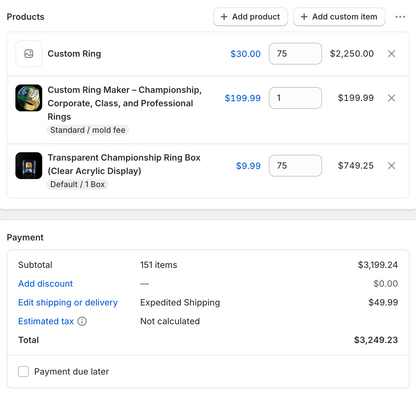Click the Ring Box quantity field
Viewport: 416px width, 393px height.
click(x=295, y=166)
